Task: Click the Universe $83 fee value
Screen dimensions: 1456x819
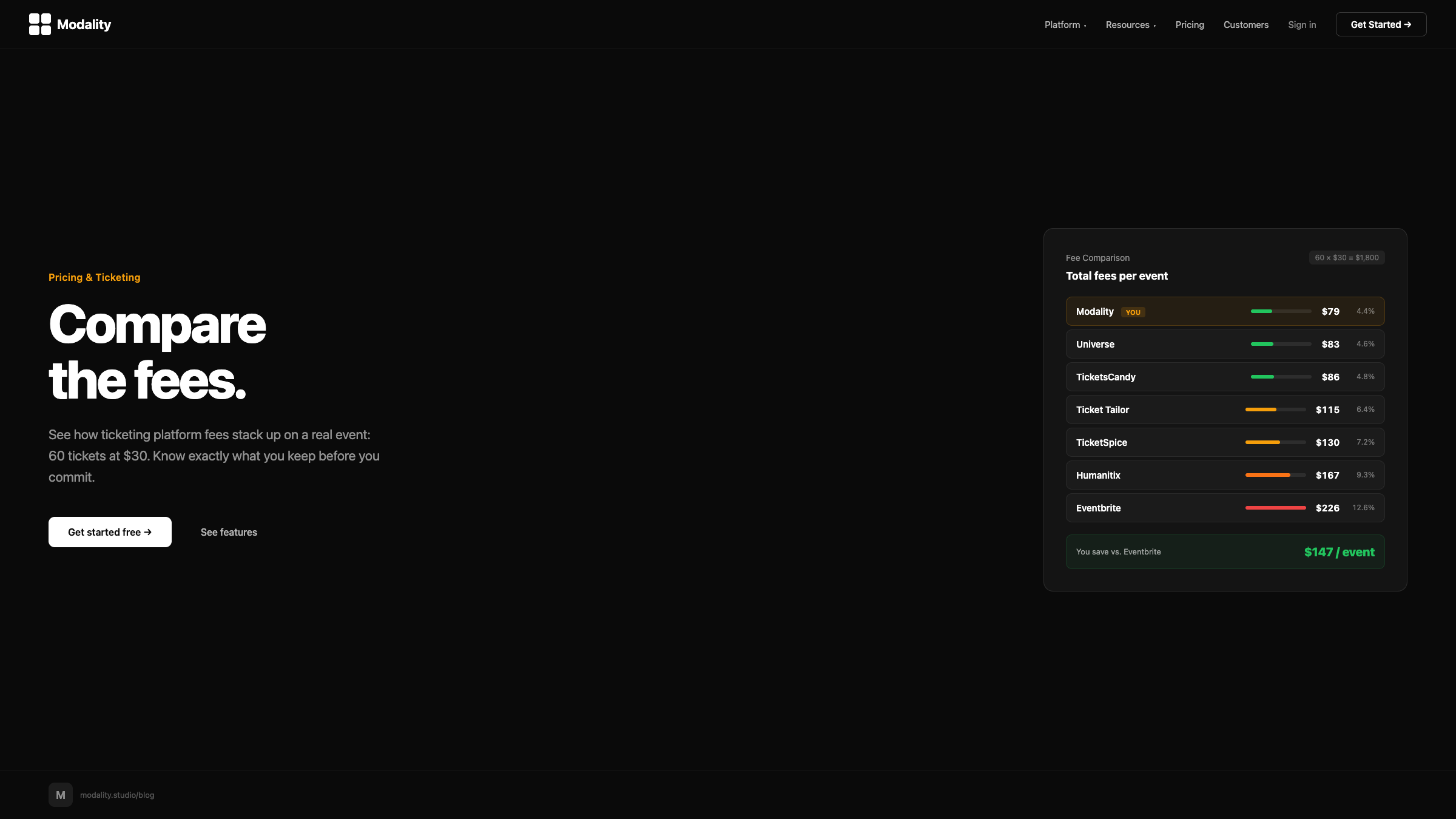Action: 1330,344
